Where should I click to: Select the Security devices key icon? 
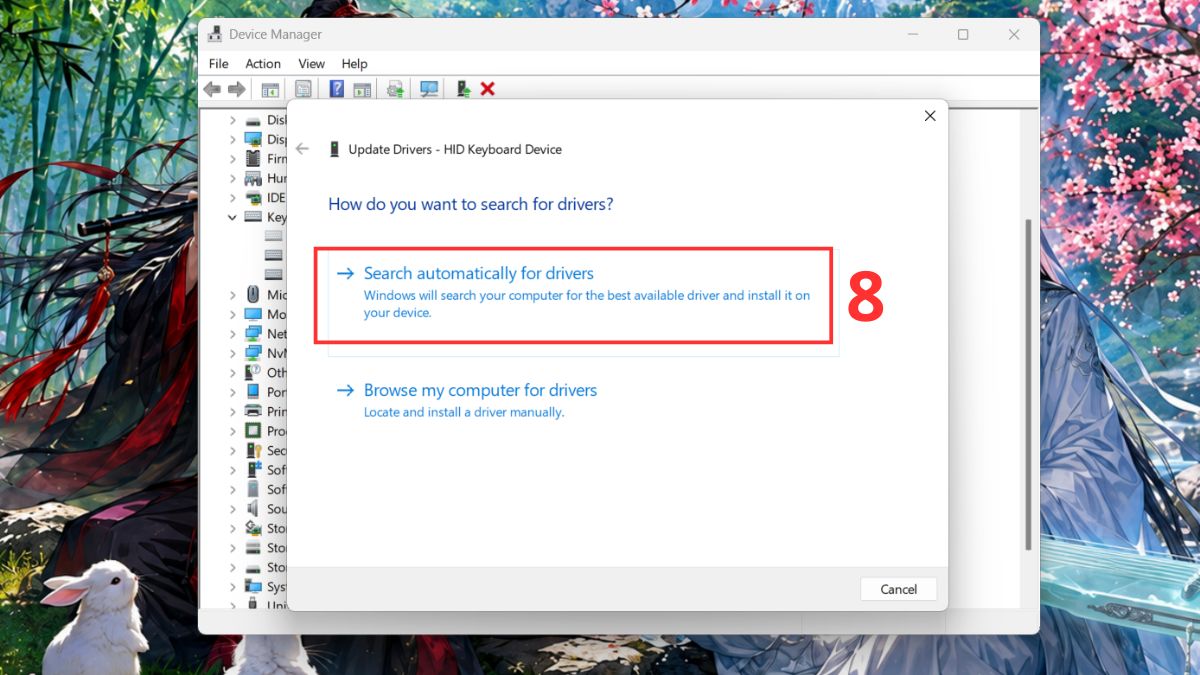pos(253,451)
